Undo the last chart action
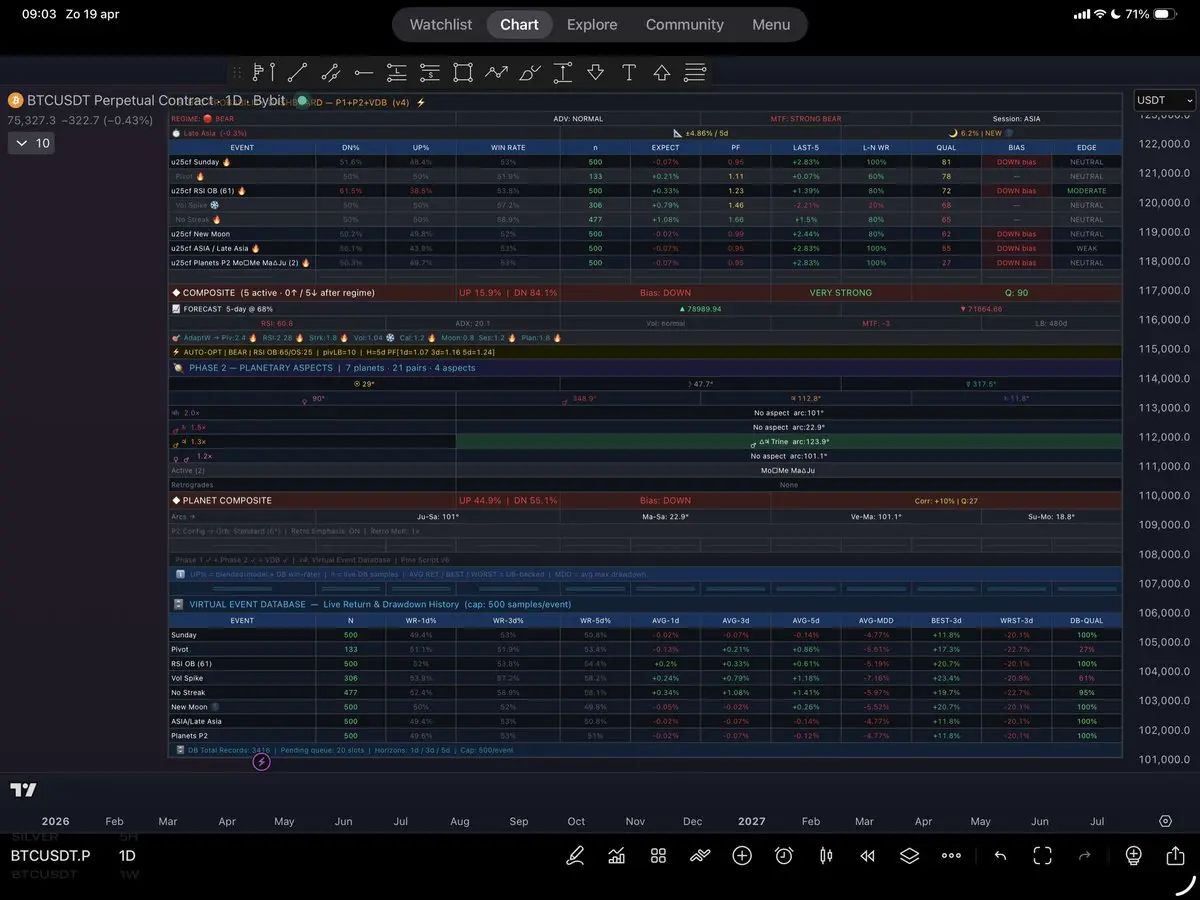1200x900 pixels. coord(1000,856)
